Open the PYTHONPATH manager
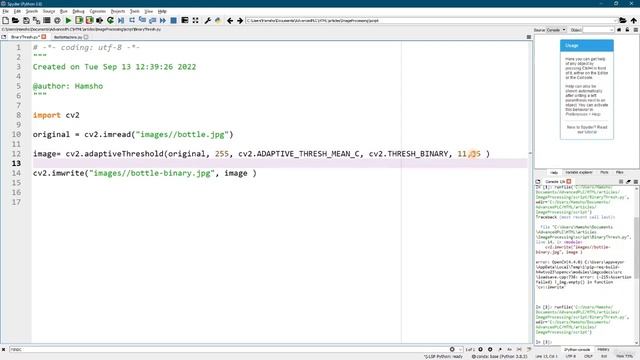The height and width of the screenshot is (360, 640). (x=218, y=20)
